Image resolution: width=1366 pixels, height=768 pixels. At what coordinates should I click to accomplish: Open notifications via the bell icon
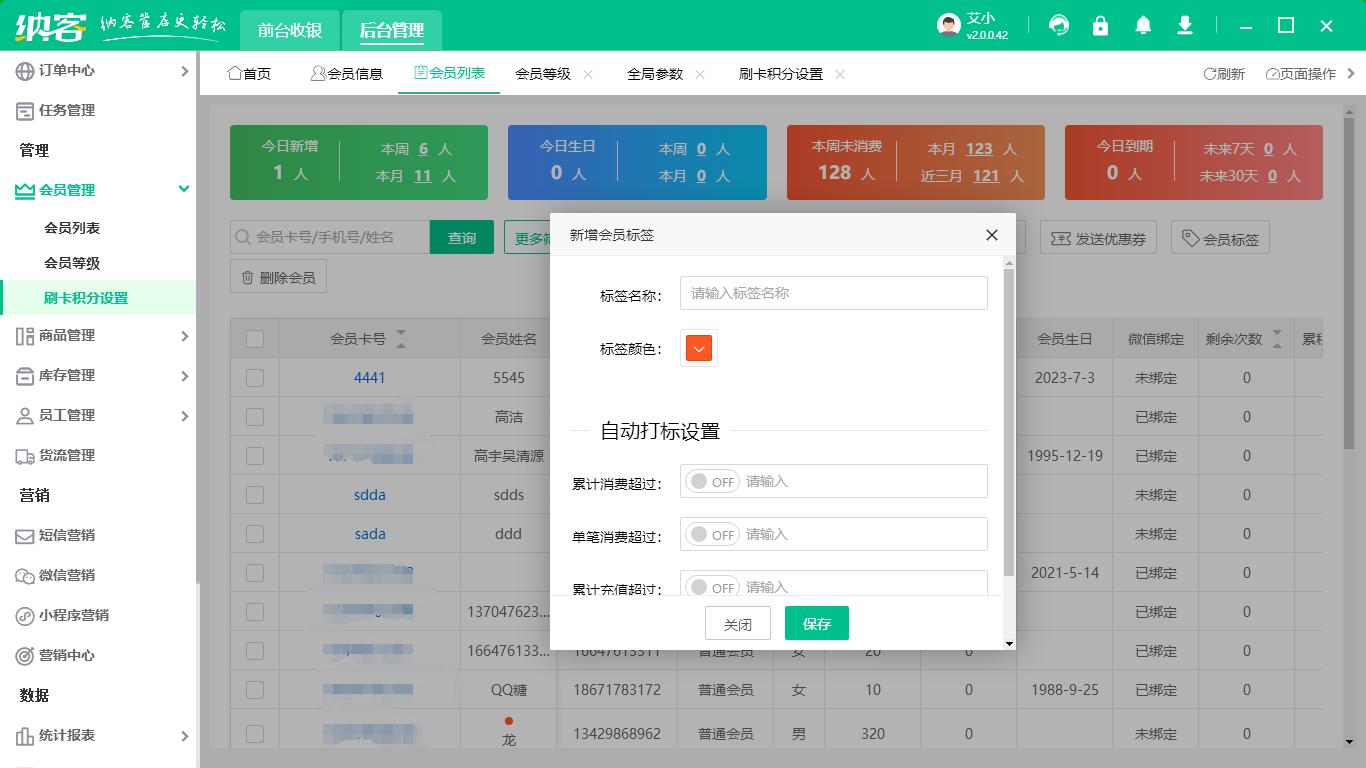click(1143, 25)
